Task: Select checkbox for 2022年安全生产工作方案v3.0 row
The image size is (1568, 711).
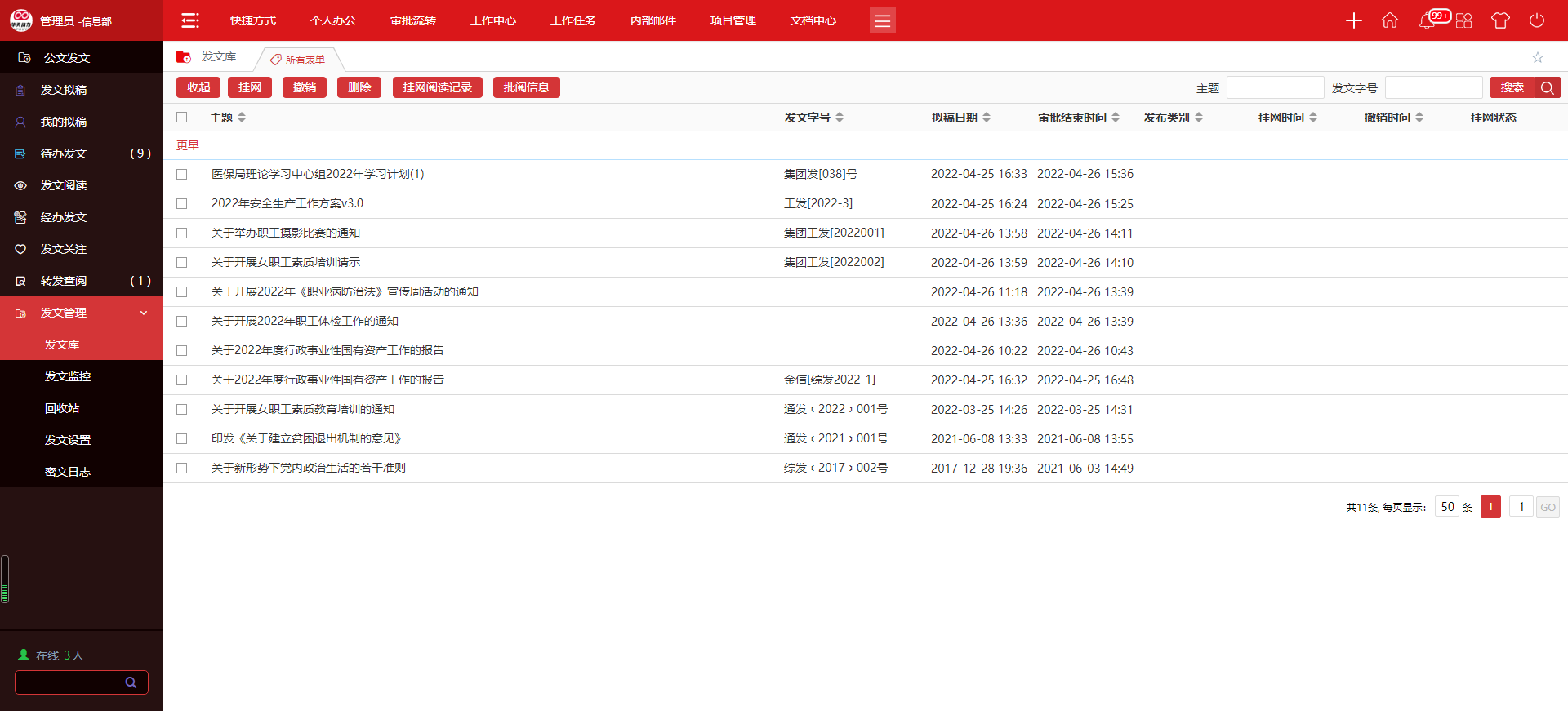Action: click(182, 204)
